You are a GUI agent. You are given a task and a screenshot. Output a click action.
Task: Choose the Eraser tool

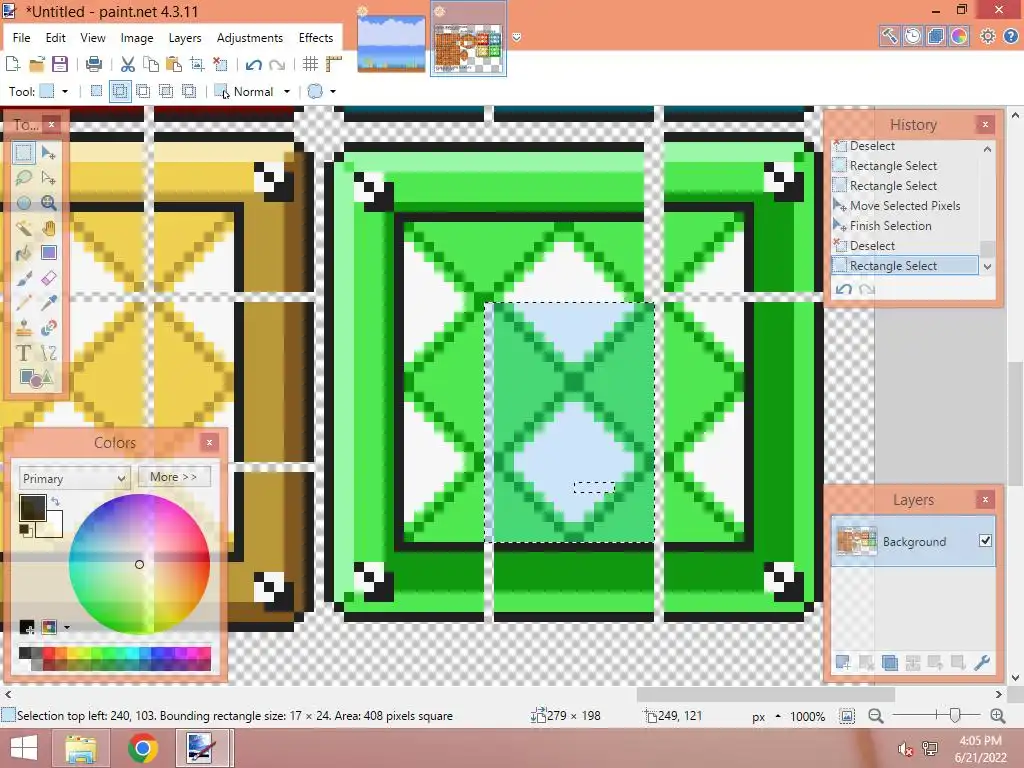coord(48,278)
